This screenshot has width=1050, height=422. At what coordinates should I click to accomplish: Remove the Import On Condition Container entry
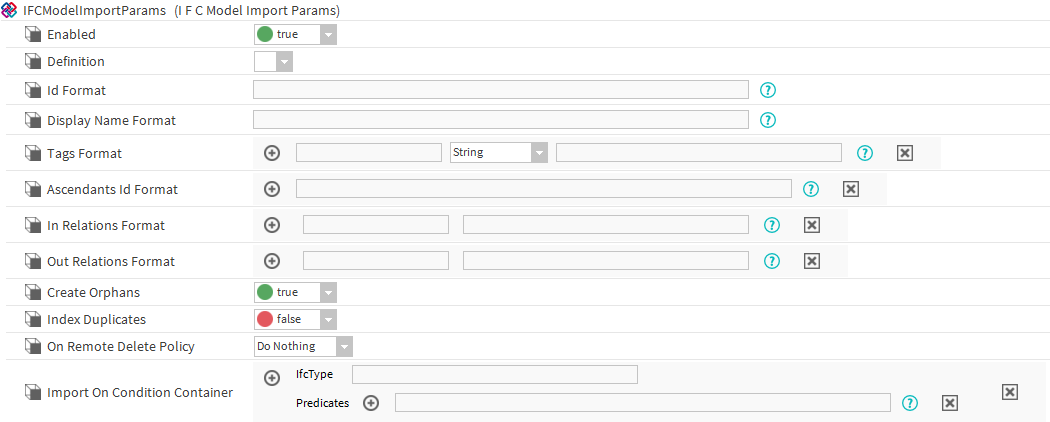tap(1010, 392)
